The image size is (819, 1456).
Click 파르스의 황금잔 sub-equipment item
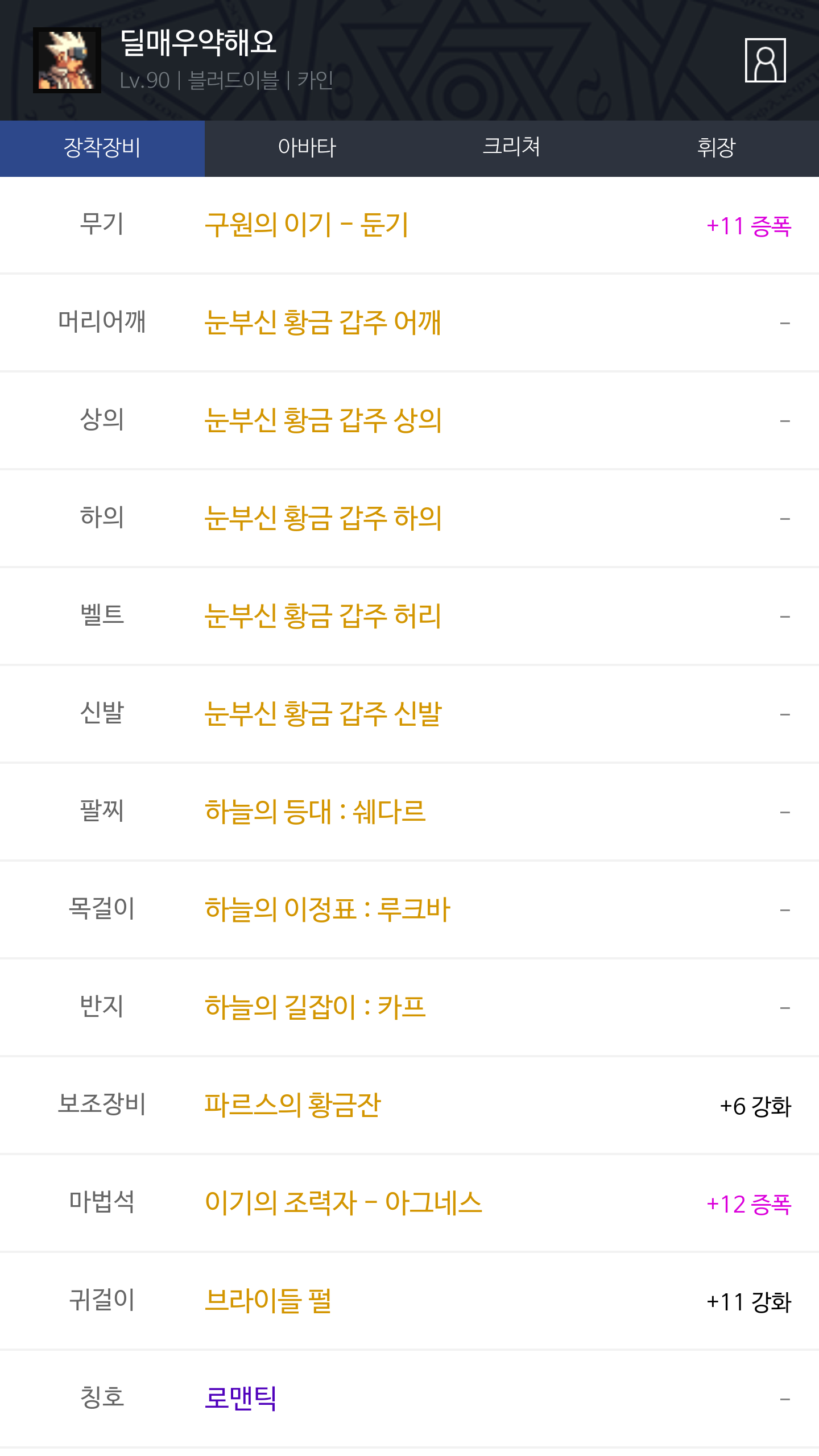(292, 1105)
